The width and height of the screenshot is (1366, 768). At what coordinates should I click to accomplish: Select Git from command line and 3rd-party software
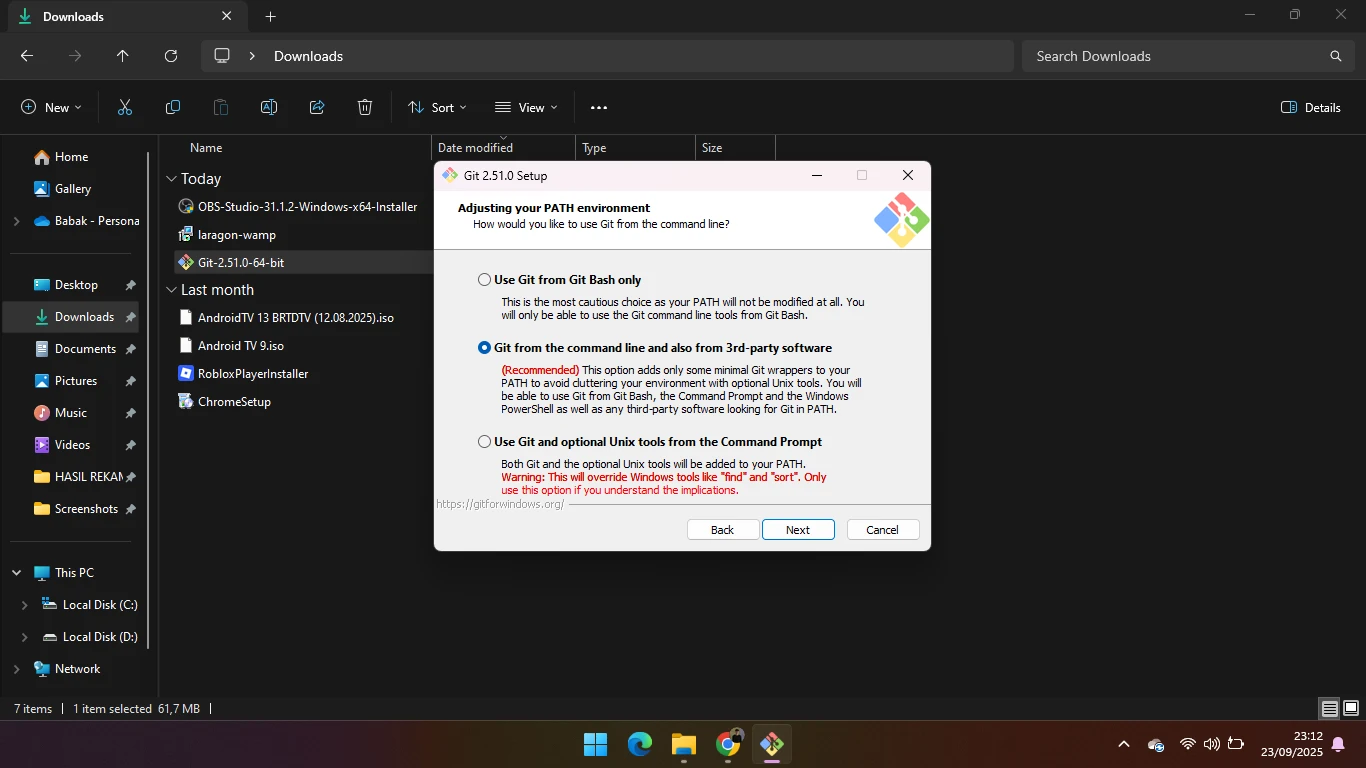485,348
